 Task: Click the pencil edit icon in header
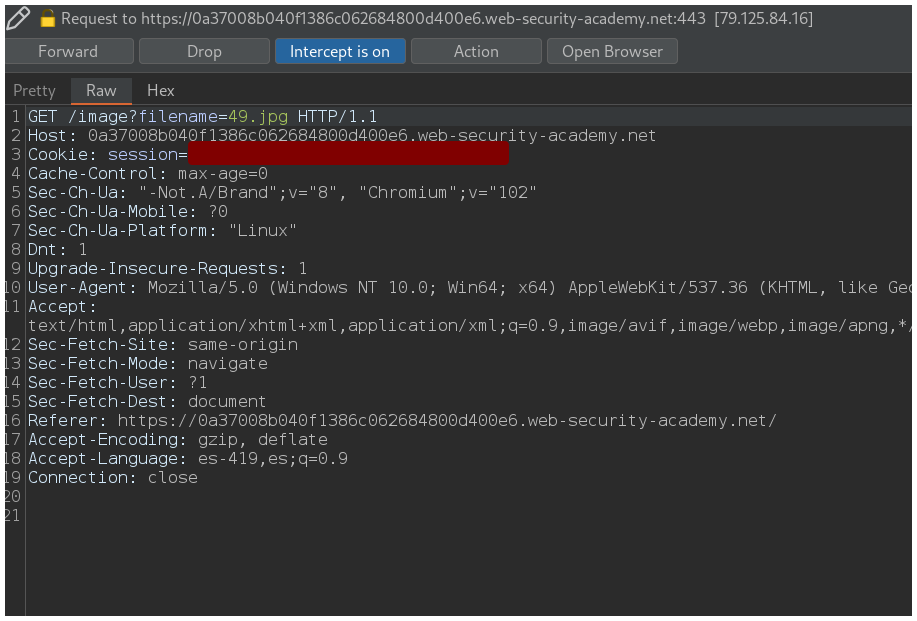(x=17, y=17)
